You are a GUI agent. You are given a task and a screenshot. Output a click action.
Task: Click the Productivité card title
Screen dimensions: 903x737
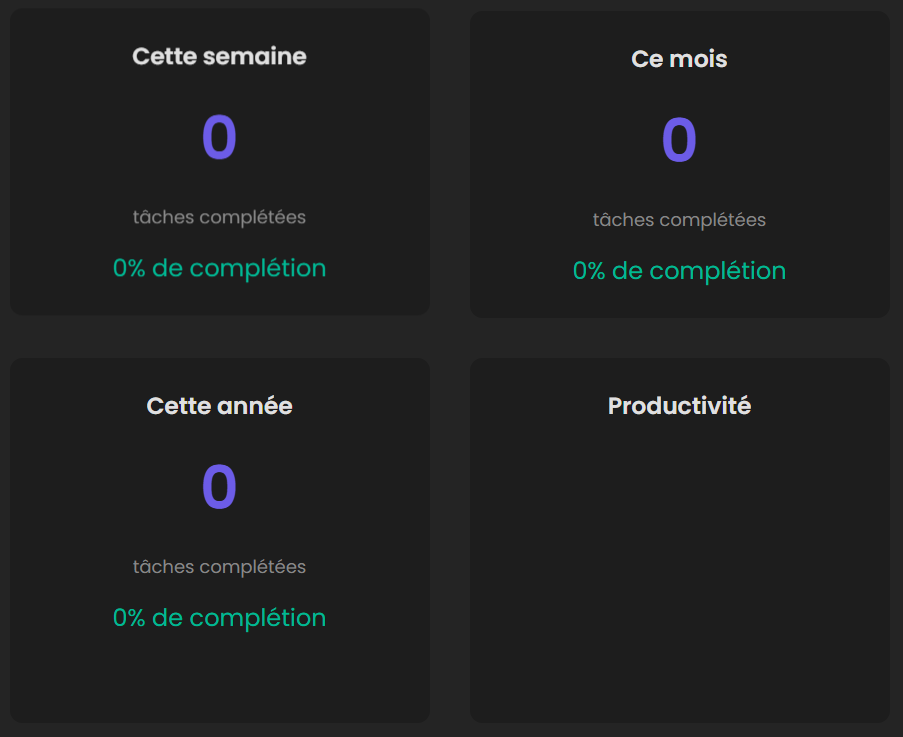coord(679,406)
